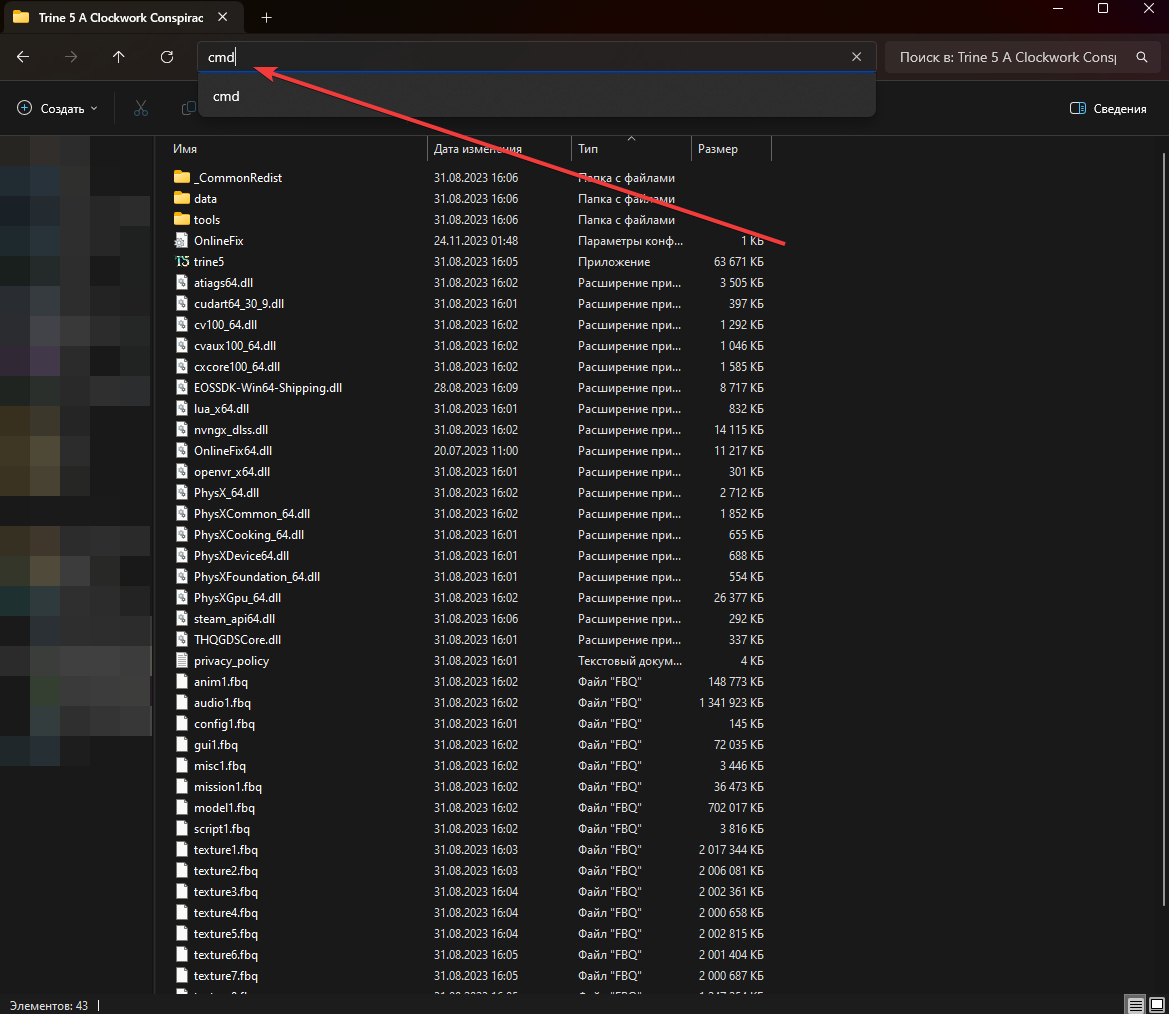Image resolution: width=1169 pixels, height=1014 pixels.
Task: Select the file named lua_x64.dll
Action: 221,409
